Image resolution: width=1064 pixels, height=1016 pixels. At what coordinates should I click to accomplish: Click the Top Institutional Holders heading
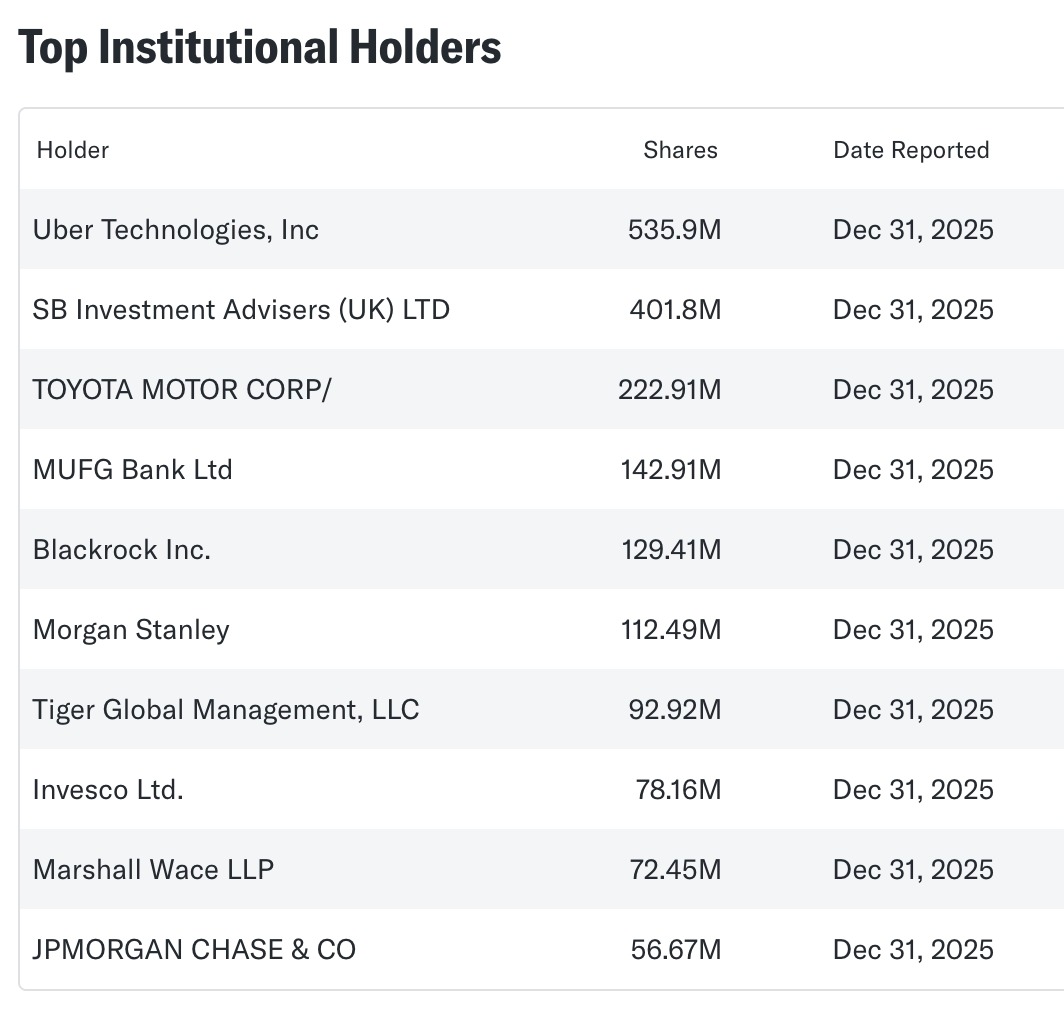pyautogui.click(x=260, y=48)
